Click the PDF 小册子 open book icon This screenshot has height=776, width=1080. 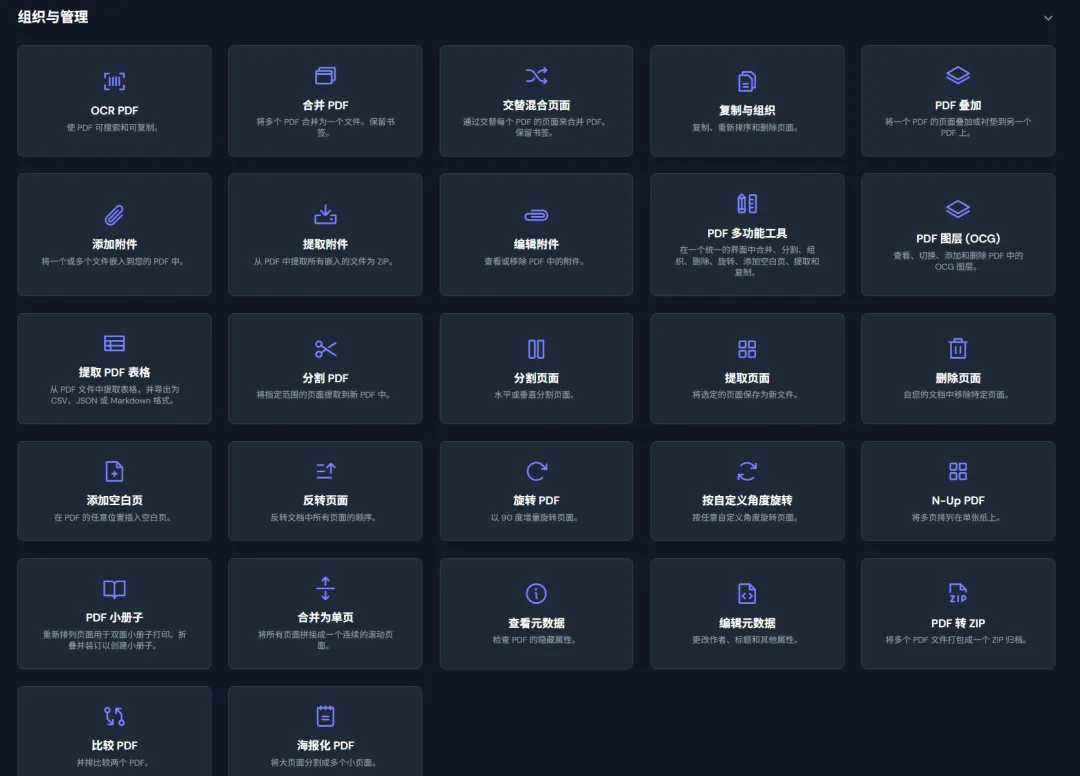pos(114,589)
